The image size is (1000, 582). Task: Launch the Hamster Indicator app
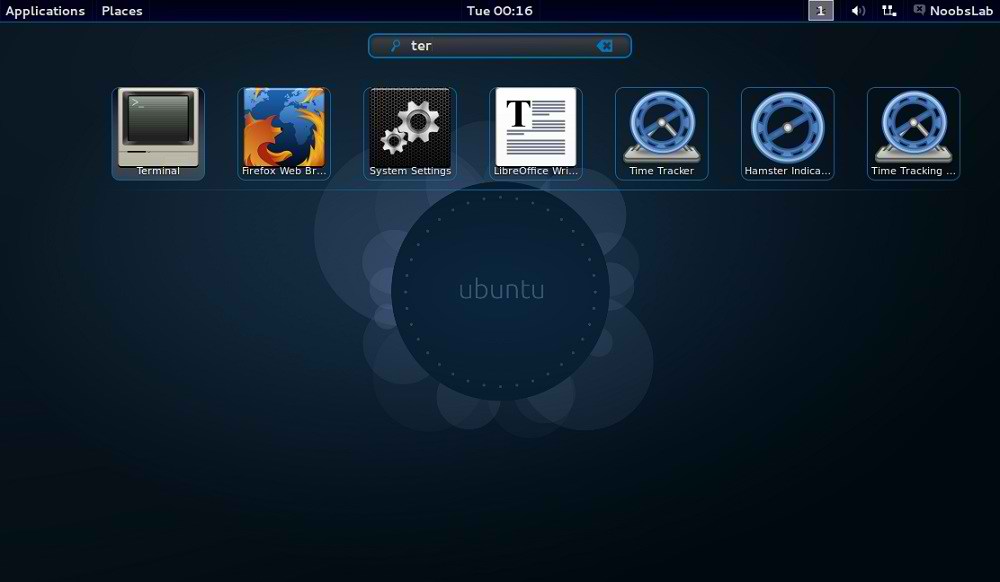pos(788,133)
